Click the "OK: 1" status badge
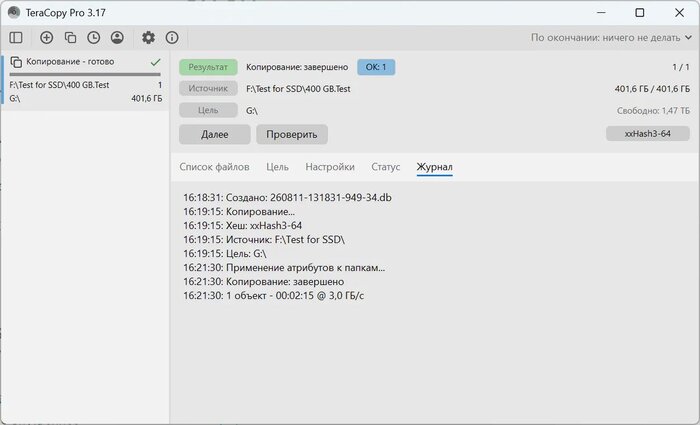This screenshot has width=700, height=425. pos(376,67)
